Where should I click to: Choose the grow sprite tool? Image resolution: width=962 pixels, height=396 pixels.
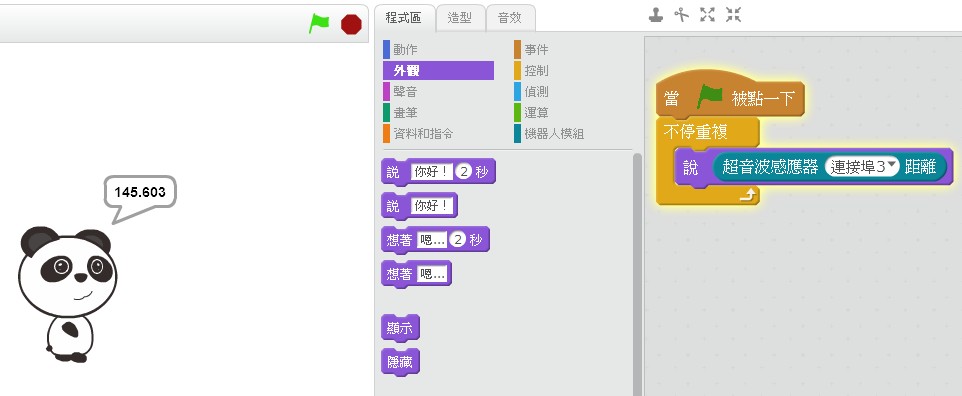tap(707, 15)
